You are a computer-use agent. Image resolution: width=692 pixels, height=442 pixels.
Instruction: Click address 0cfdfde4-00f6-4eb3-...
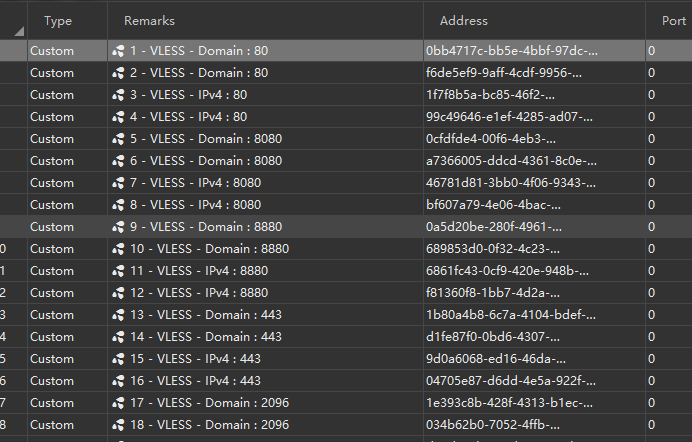click(491, 139)
